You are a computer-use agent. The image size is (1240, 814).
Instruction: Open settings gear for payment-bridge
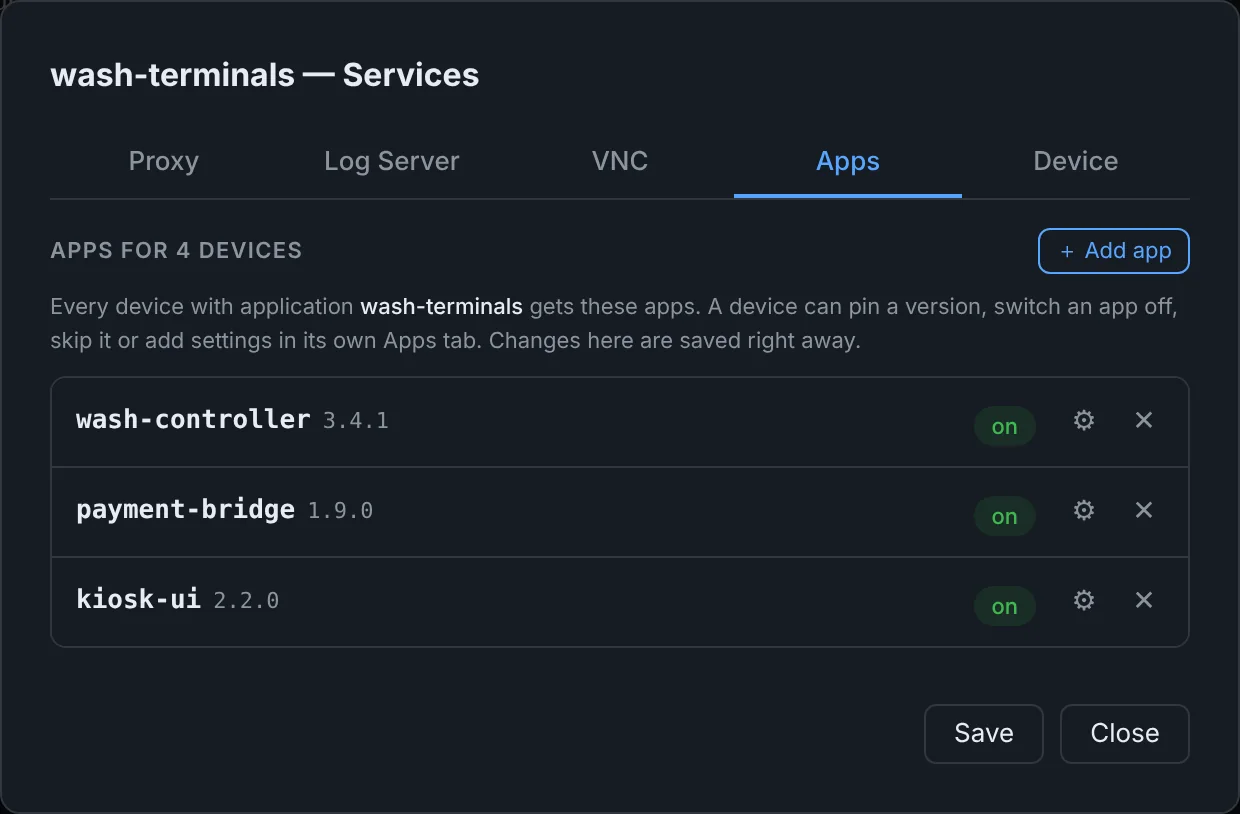pos(1084,510)
